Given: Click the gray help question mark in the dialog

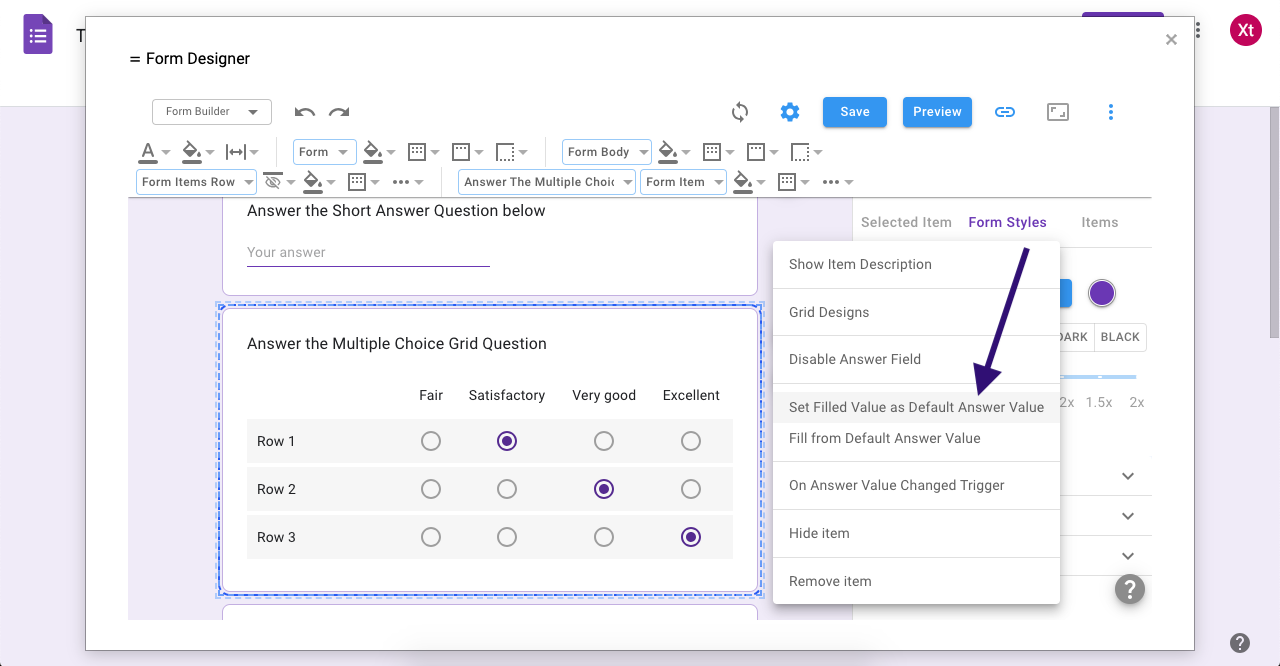Looking at the screenshot, I should (1130, 589).
